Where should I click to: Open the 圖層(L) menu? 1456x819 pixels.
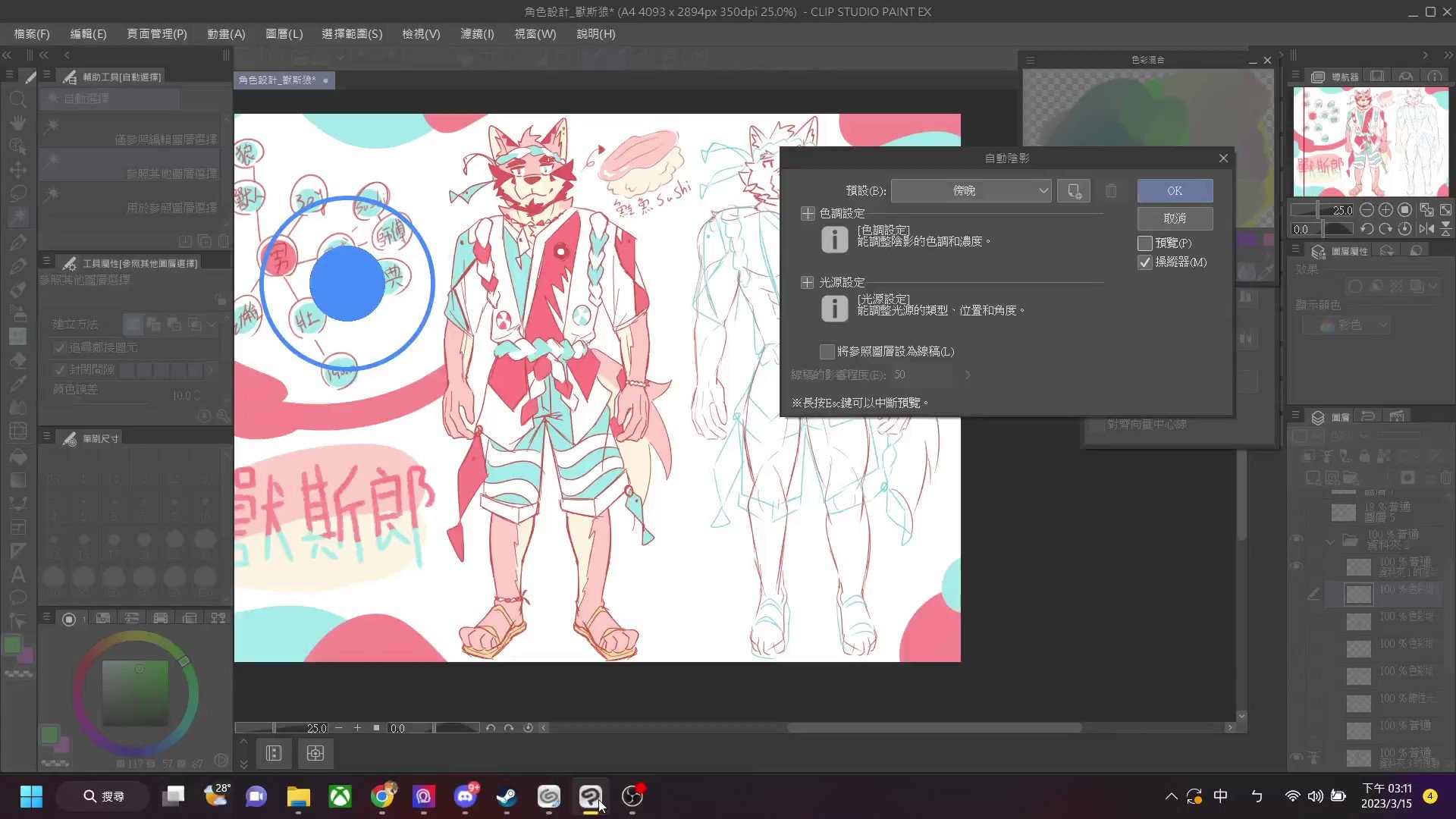point(284,34)
